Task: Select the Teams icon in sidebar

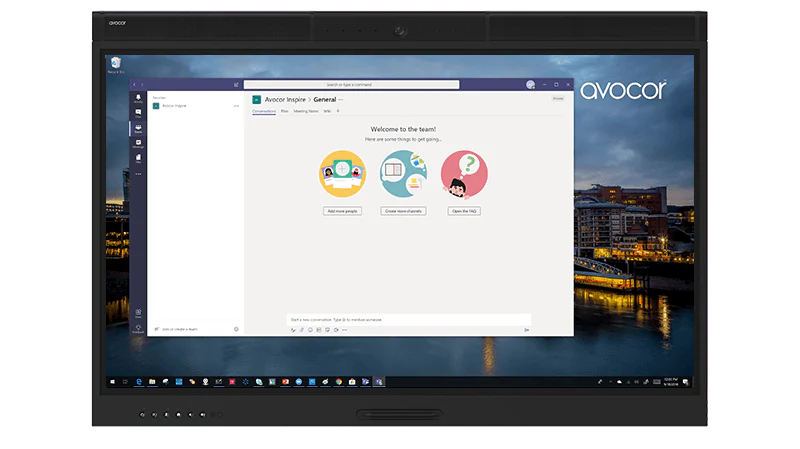Action: (x=138, y=128)
